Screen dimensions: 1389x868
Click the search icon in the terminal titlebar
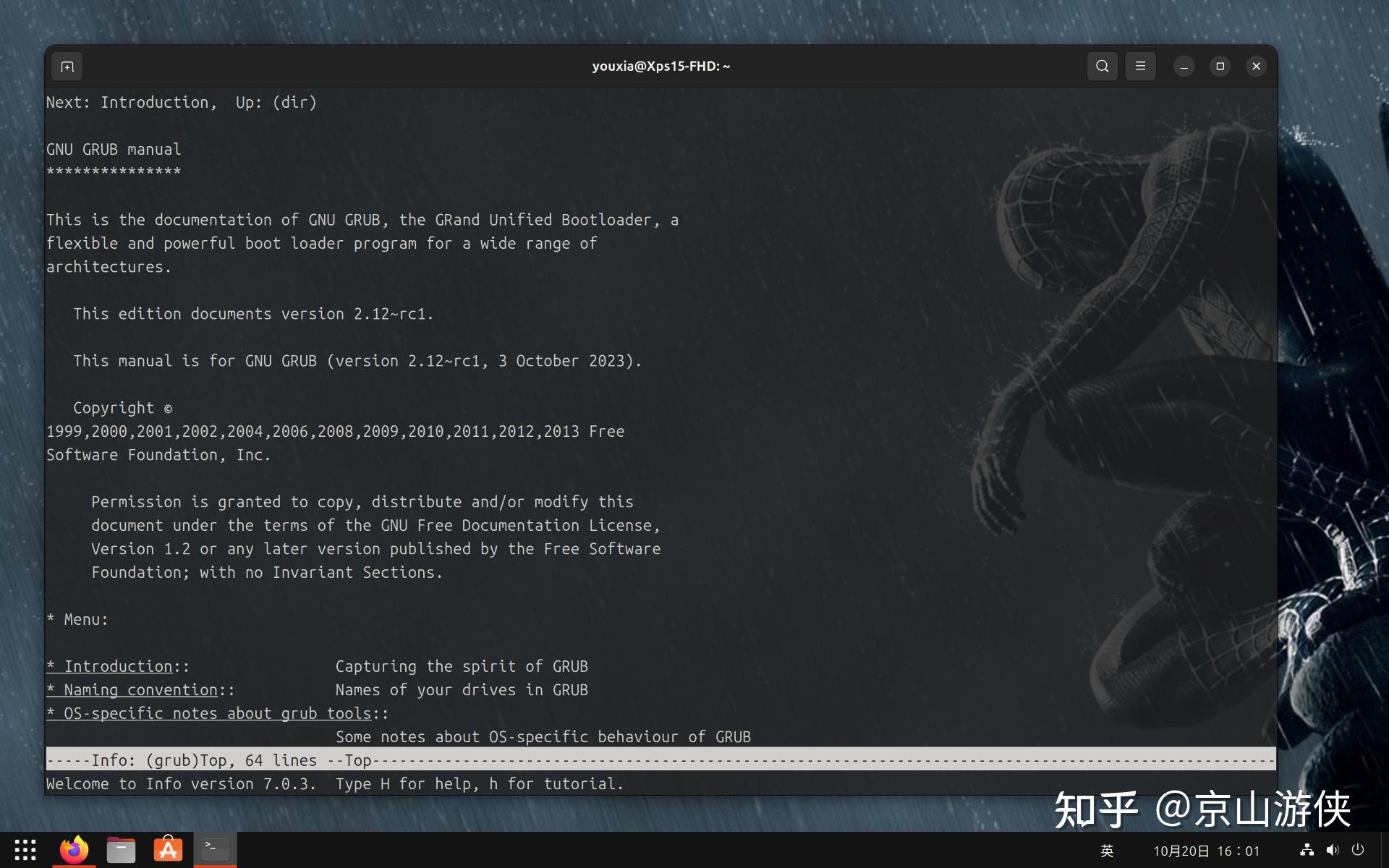(1102, 66)
